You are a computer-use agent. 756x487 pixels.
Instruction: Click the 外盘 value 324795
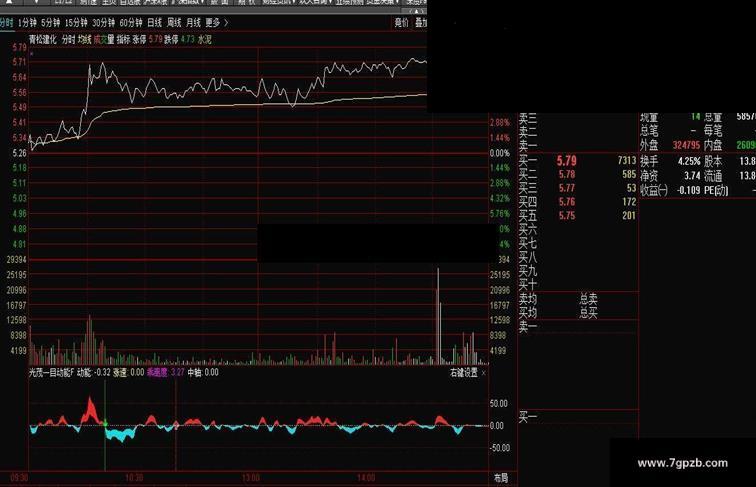[x=686, y=145]
